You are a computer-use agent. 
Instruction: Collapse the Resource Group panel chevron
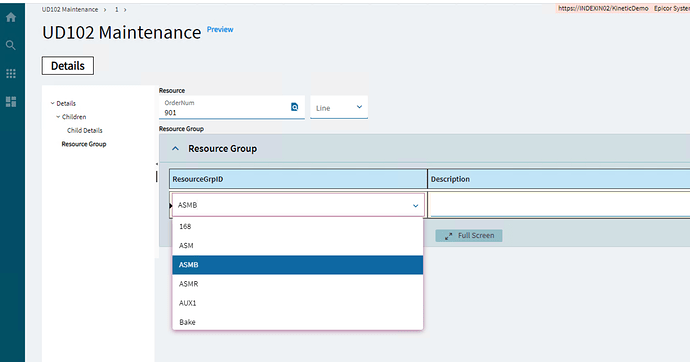pyautogui.click(x=175, y=149)
